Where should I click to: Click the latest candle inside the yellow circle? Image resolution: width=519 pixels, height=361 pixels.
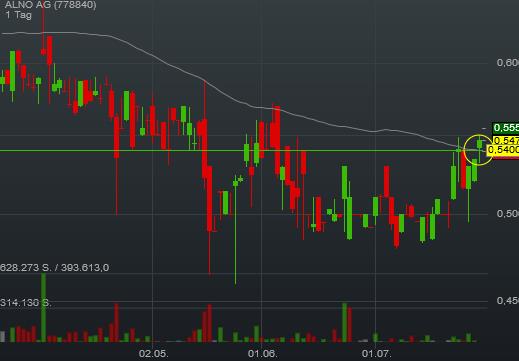click(480, 144)
